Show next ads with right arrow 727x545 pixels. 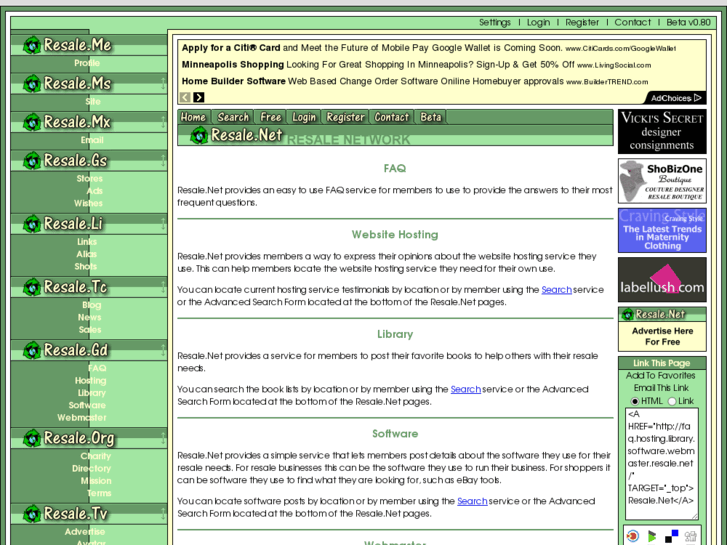tap(199, 97)
